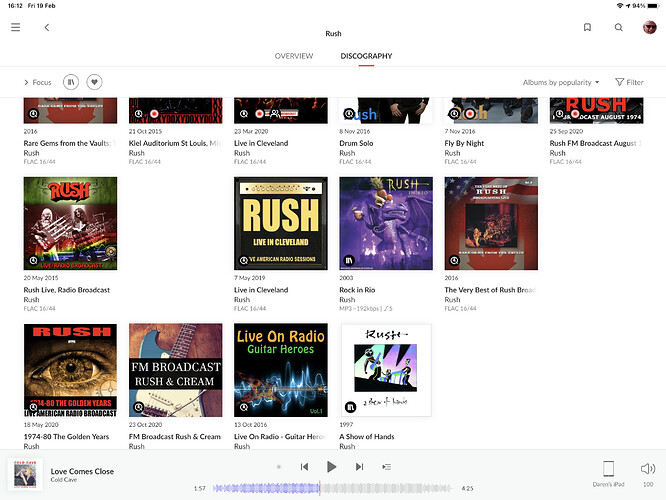Click the library badge on Rock in Rio

click(x=349, y=260)
